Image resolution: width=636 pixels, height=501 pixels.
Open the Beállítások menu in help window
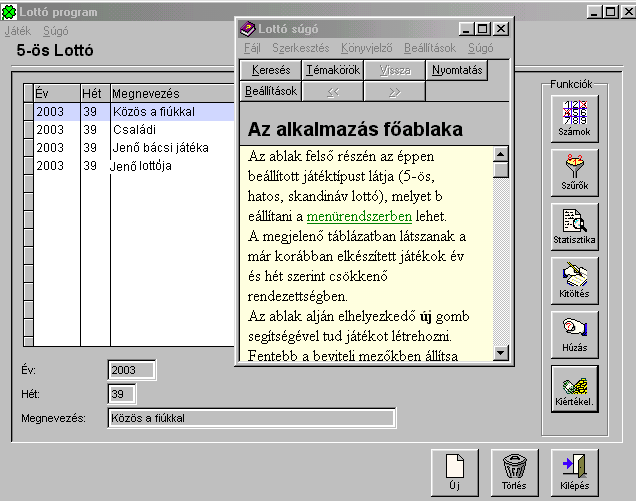pos(430,48)
